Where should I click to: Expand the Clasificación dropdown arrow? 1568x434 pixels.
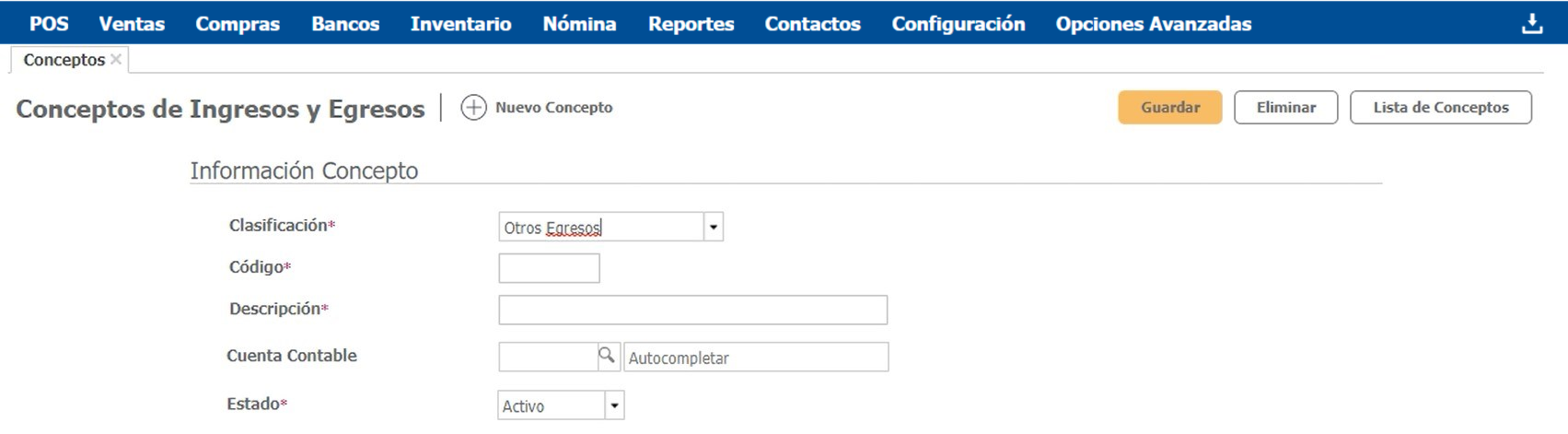tap(713, 227)
